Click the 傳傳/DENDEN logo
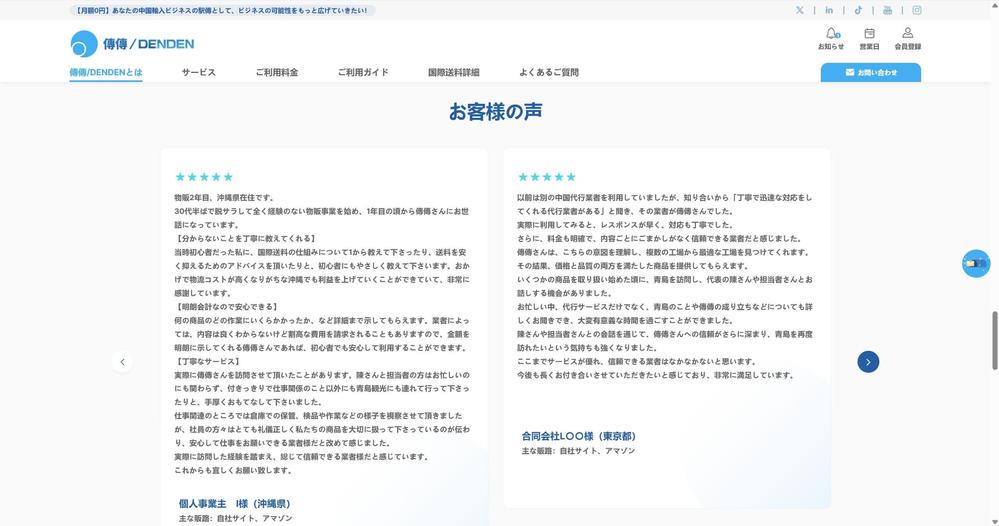This screenshot has height=526, width=999. [132, 44]
